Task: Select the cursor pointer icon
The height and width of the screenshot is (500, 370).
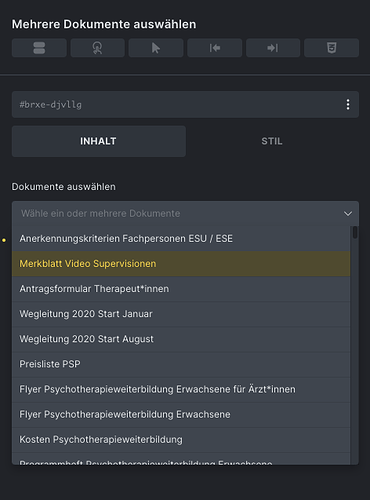Action: coord(156,48)
